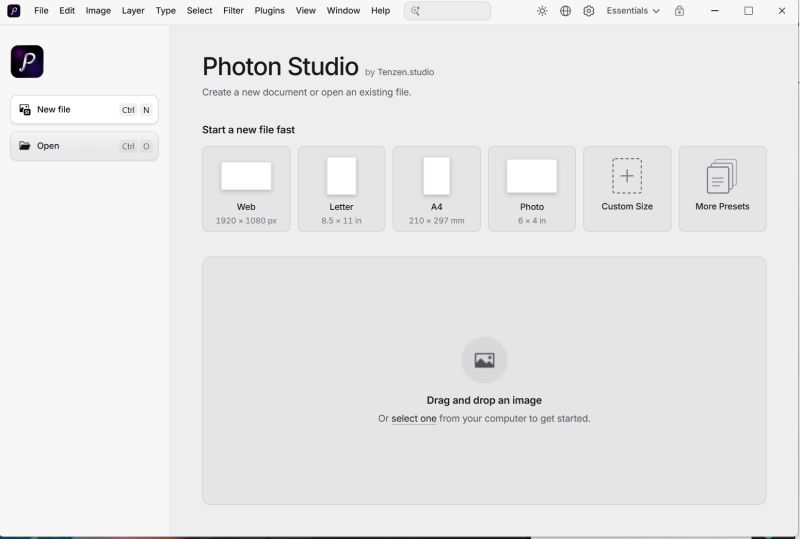
Task: Open the File menu
Action: point(41,11)
